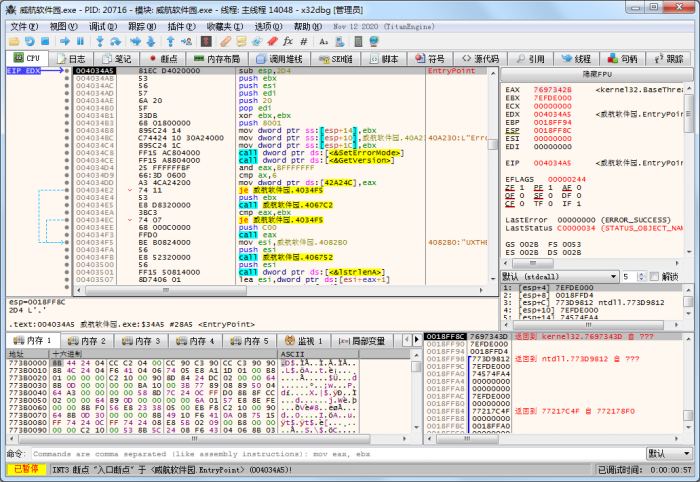
Task: Click the 已暂停 paused status label
Action: tap(26, 469)
